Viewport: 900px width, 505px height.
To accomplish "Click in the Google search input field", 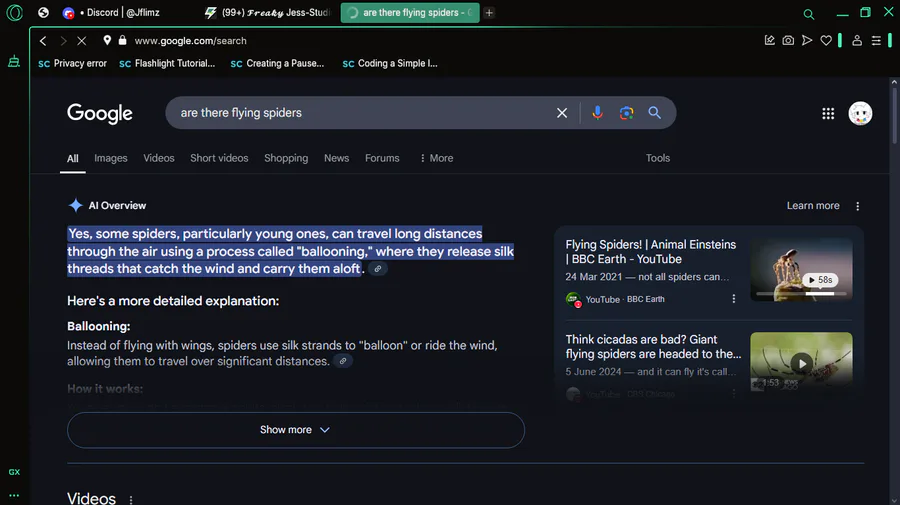I will click(x=360, y=113).
